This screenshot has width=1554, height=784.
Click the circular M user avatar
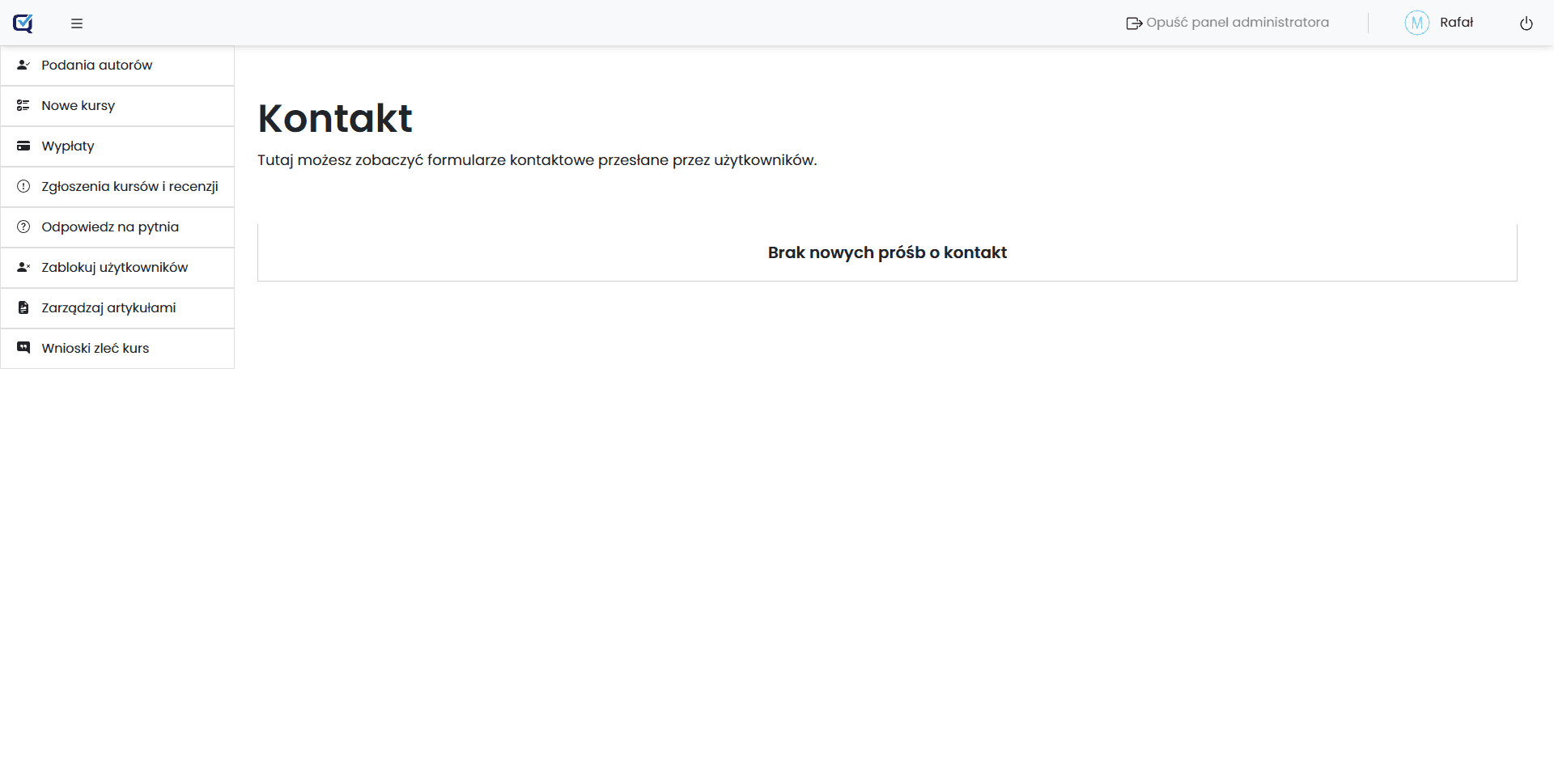pos(1416,23)
